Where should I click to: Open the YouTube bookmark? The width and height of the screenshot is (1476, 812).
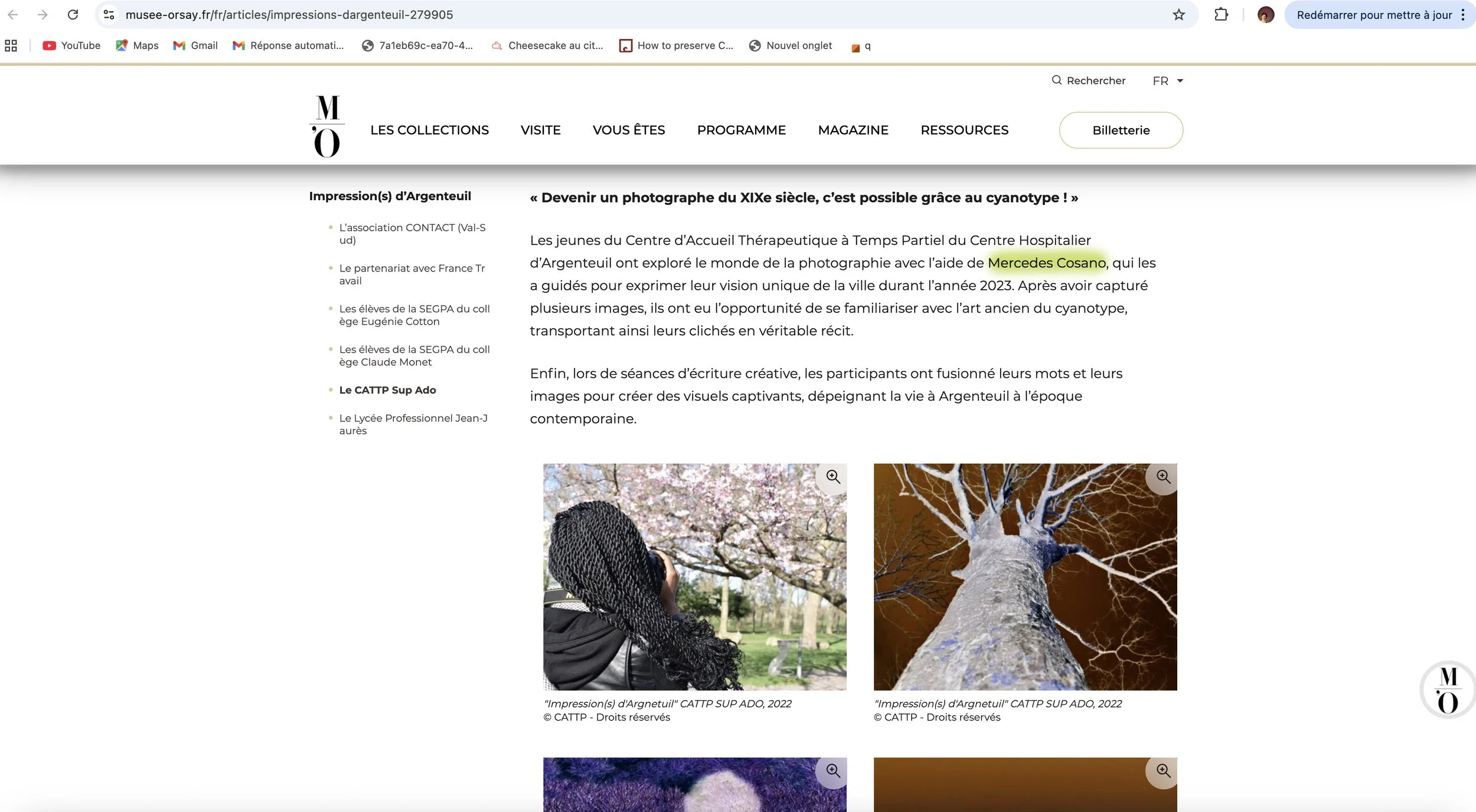[71, 45]
